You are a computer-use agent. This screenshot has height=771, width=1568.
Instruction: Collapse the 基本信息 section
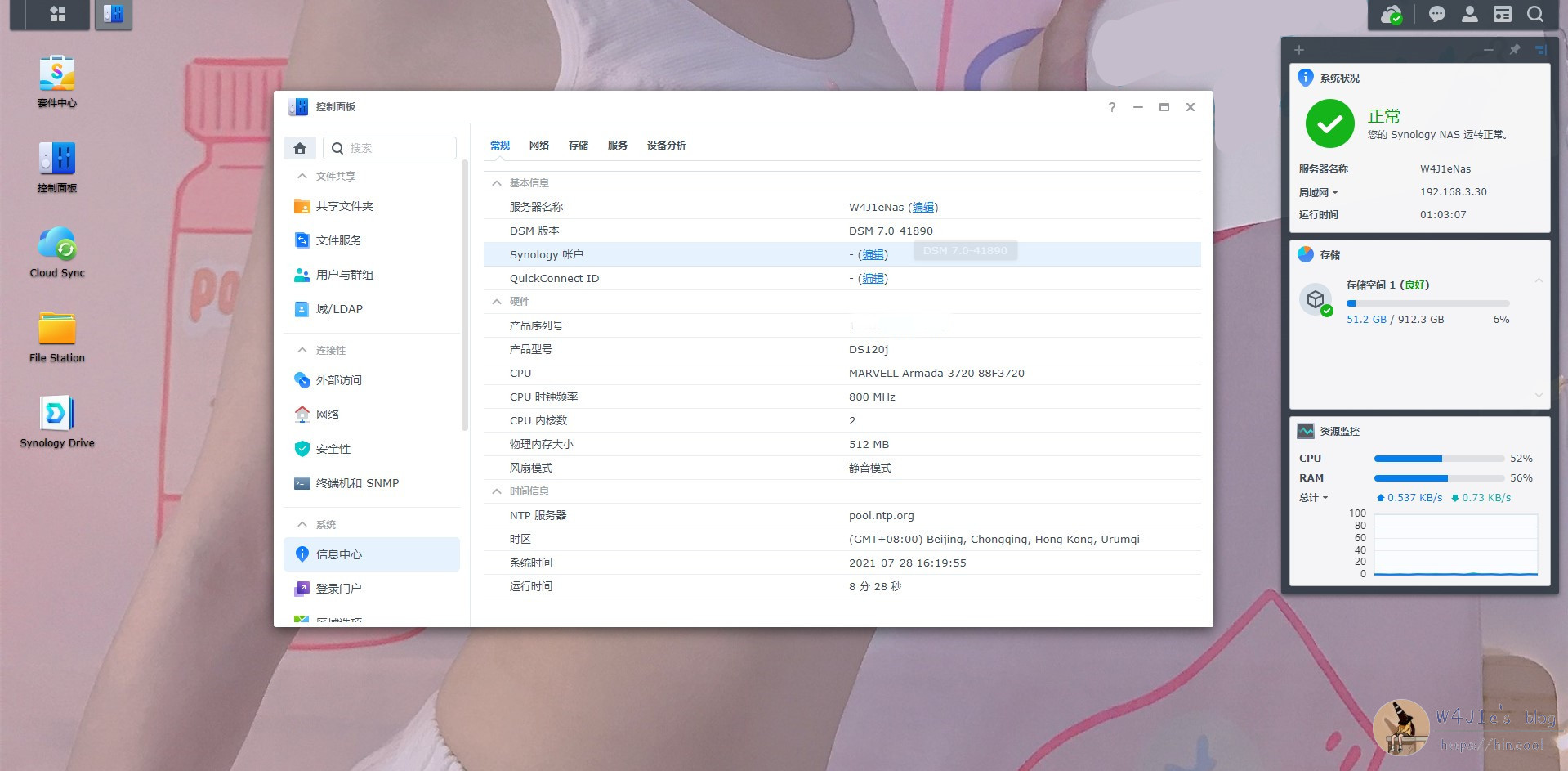(497, 183)
